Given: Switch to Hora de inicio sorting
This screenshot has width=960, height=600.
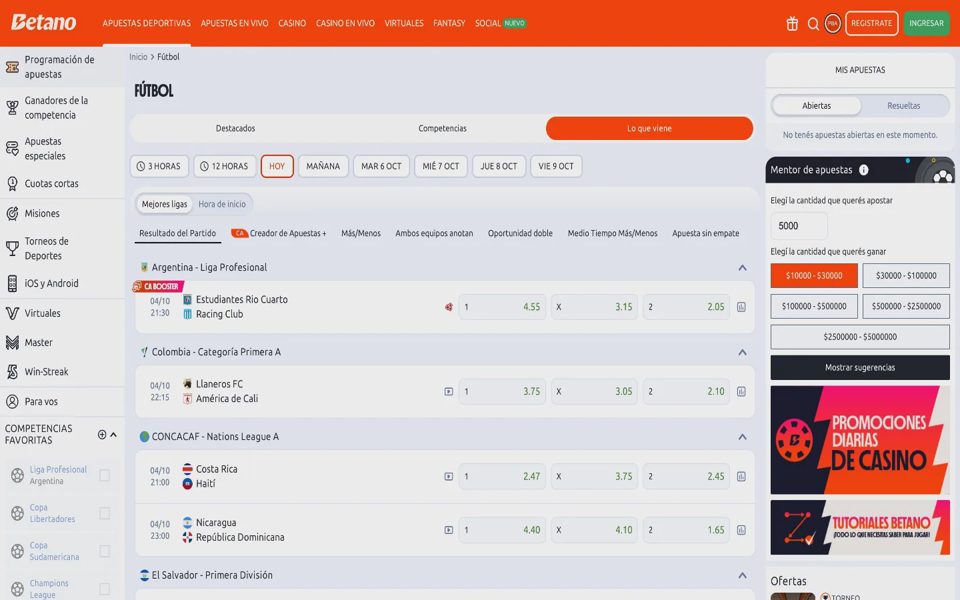Looking at the screenshot, I should click(x=222, y=204).
